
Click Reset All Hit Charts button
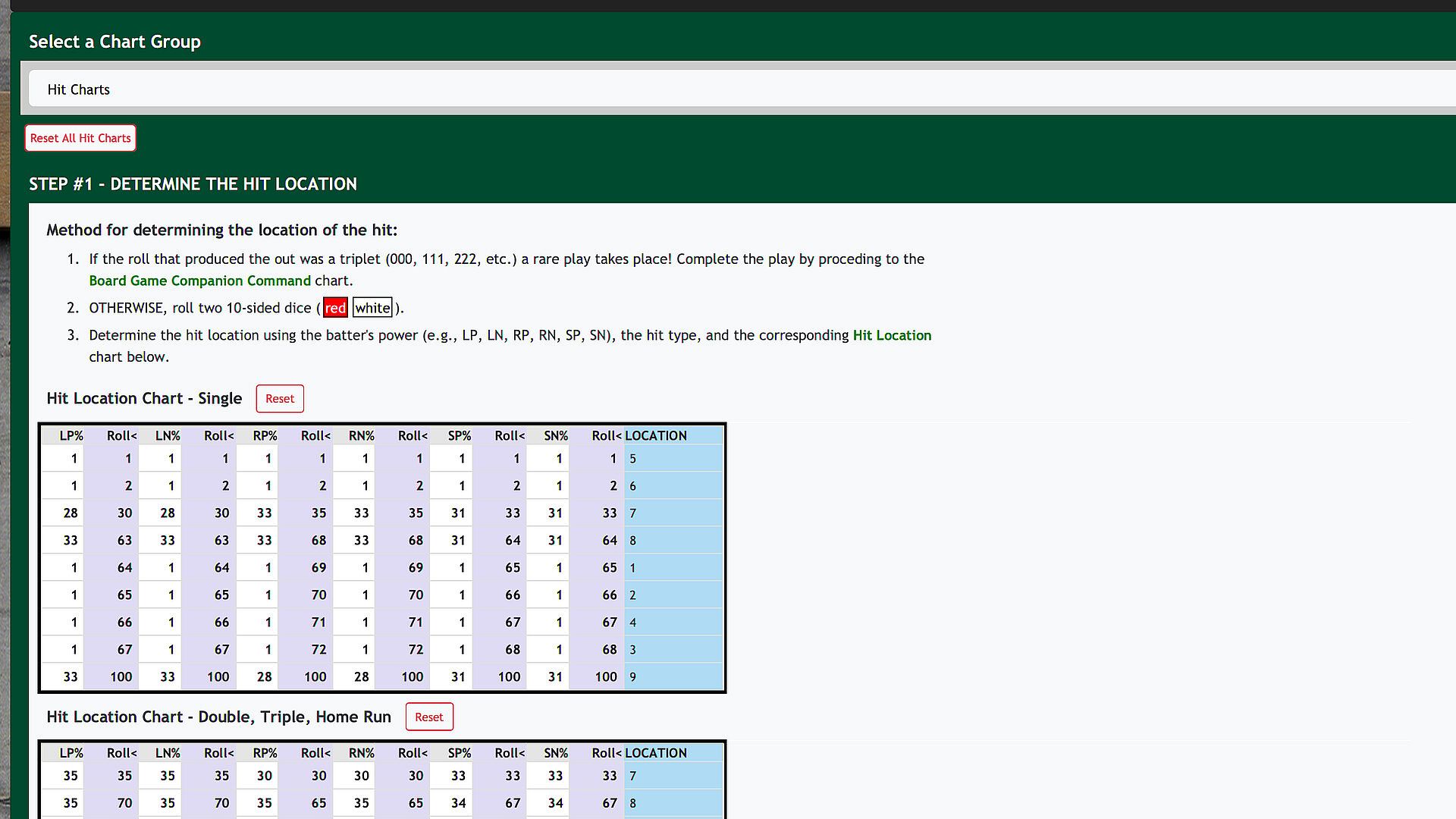[80, 138]
